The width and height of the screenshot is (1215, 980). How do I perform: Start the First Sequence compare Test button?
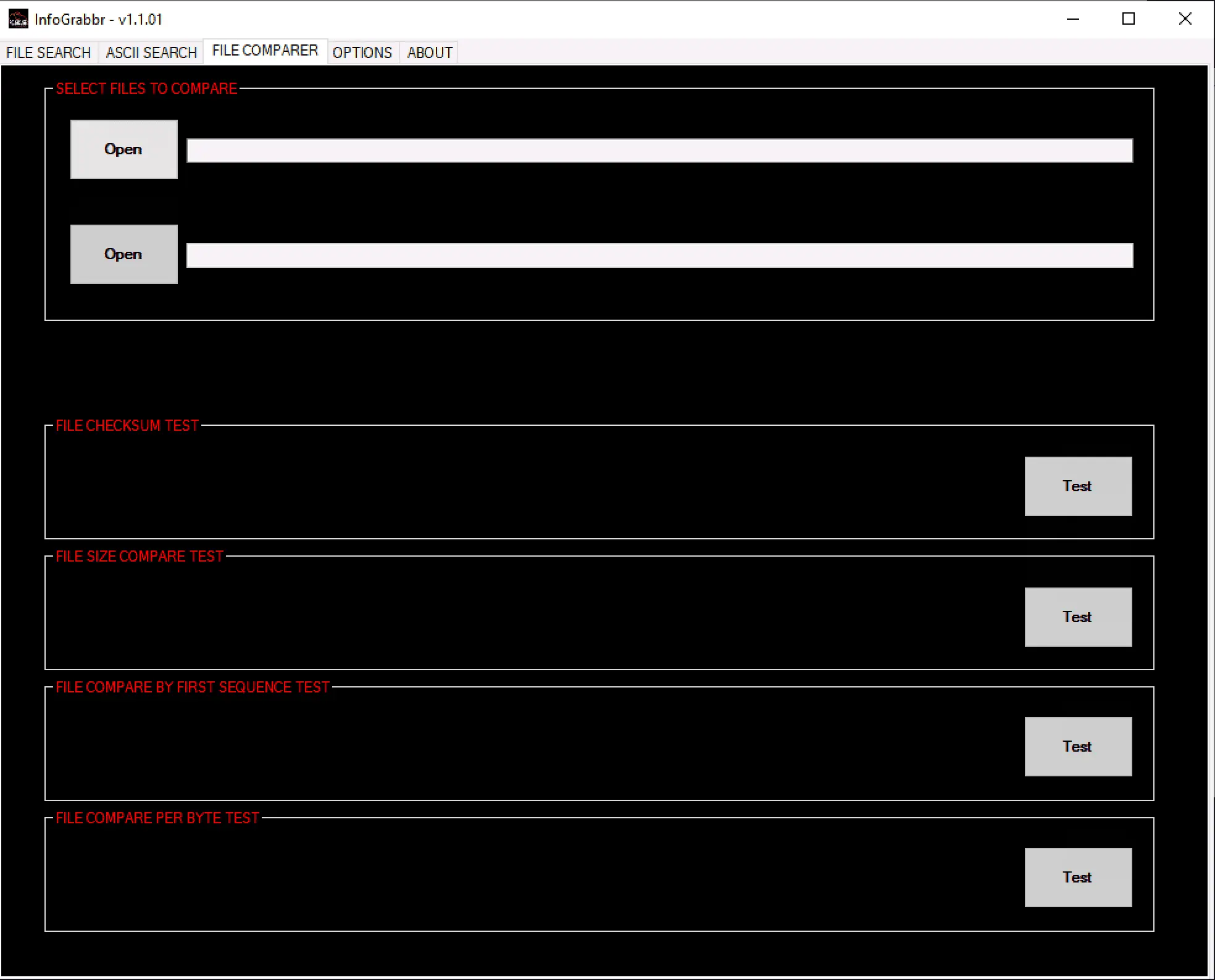1078,747
